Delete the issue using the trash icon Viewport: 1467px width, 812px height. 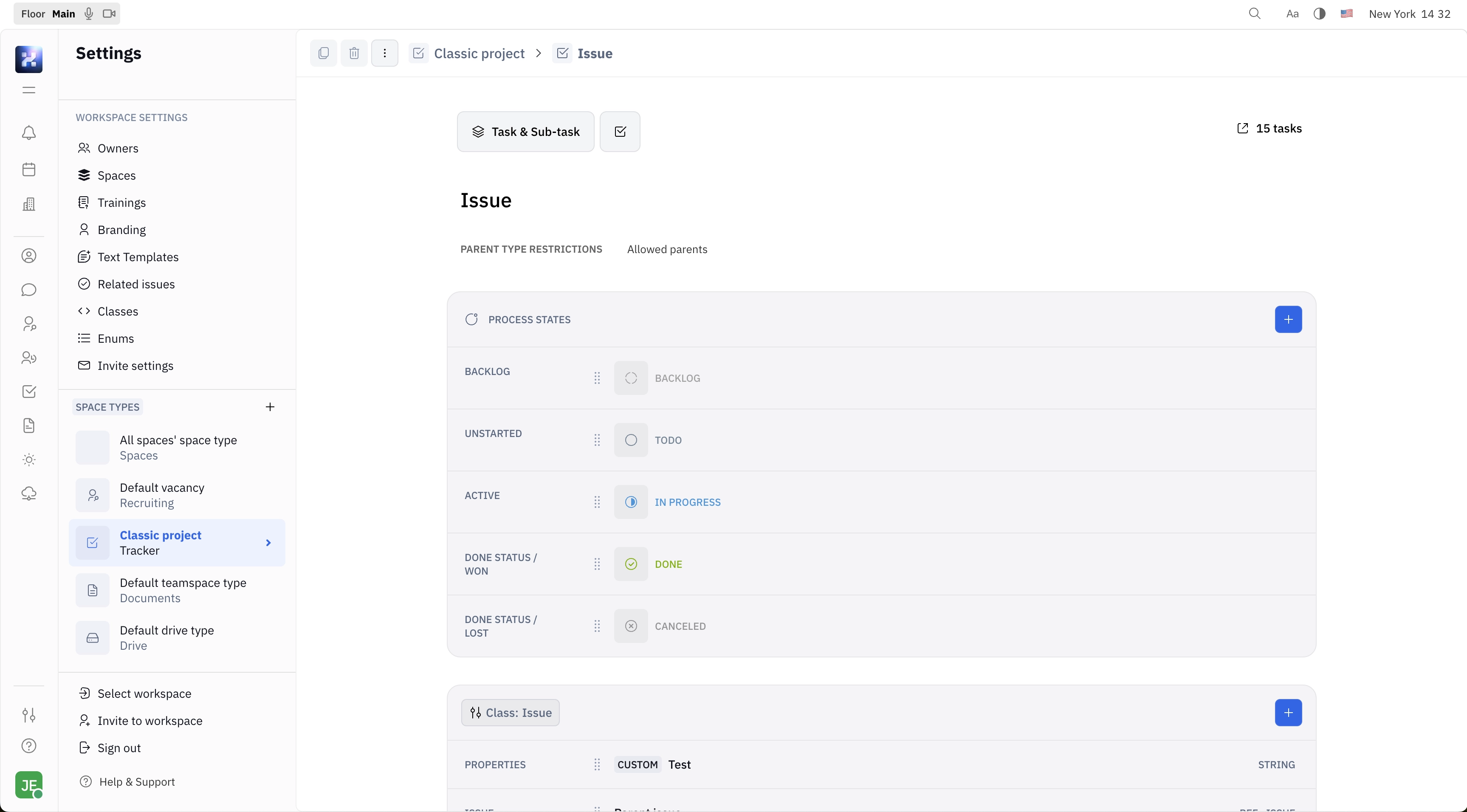pyautogui.click(x=354, y=53)
